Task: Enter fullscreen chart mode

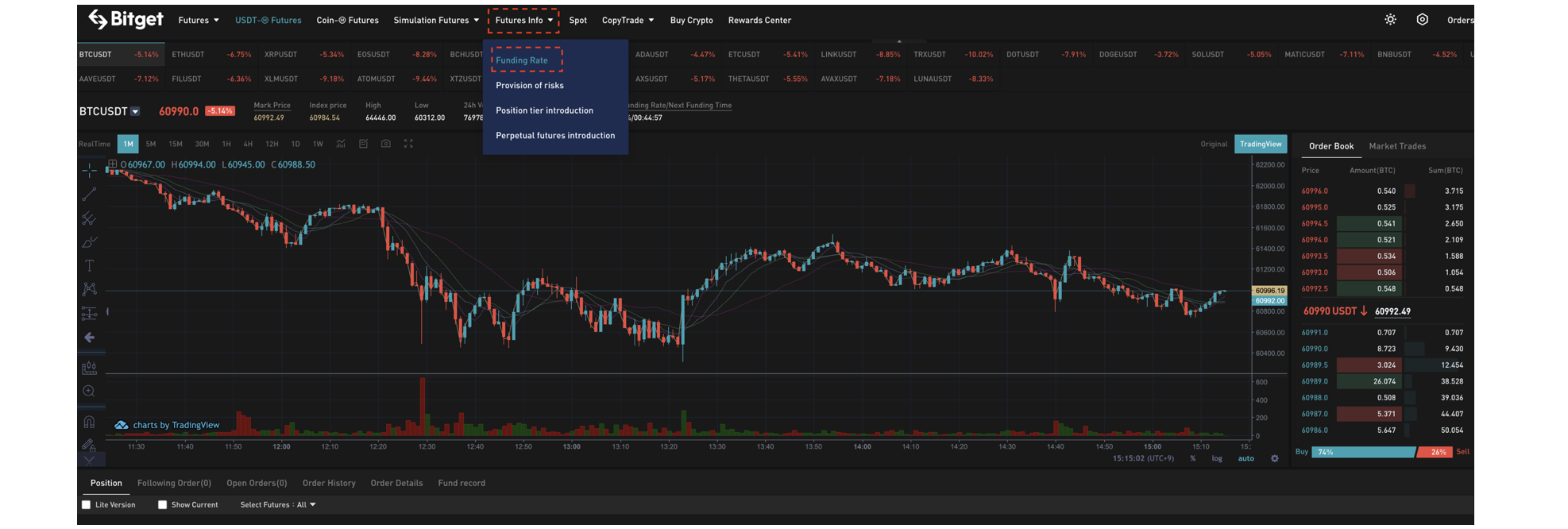Action: (408, 144)
